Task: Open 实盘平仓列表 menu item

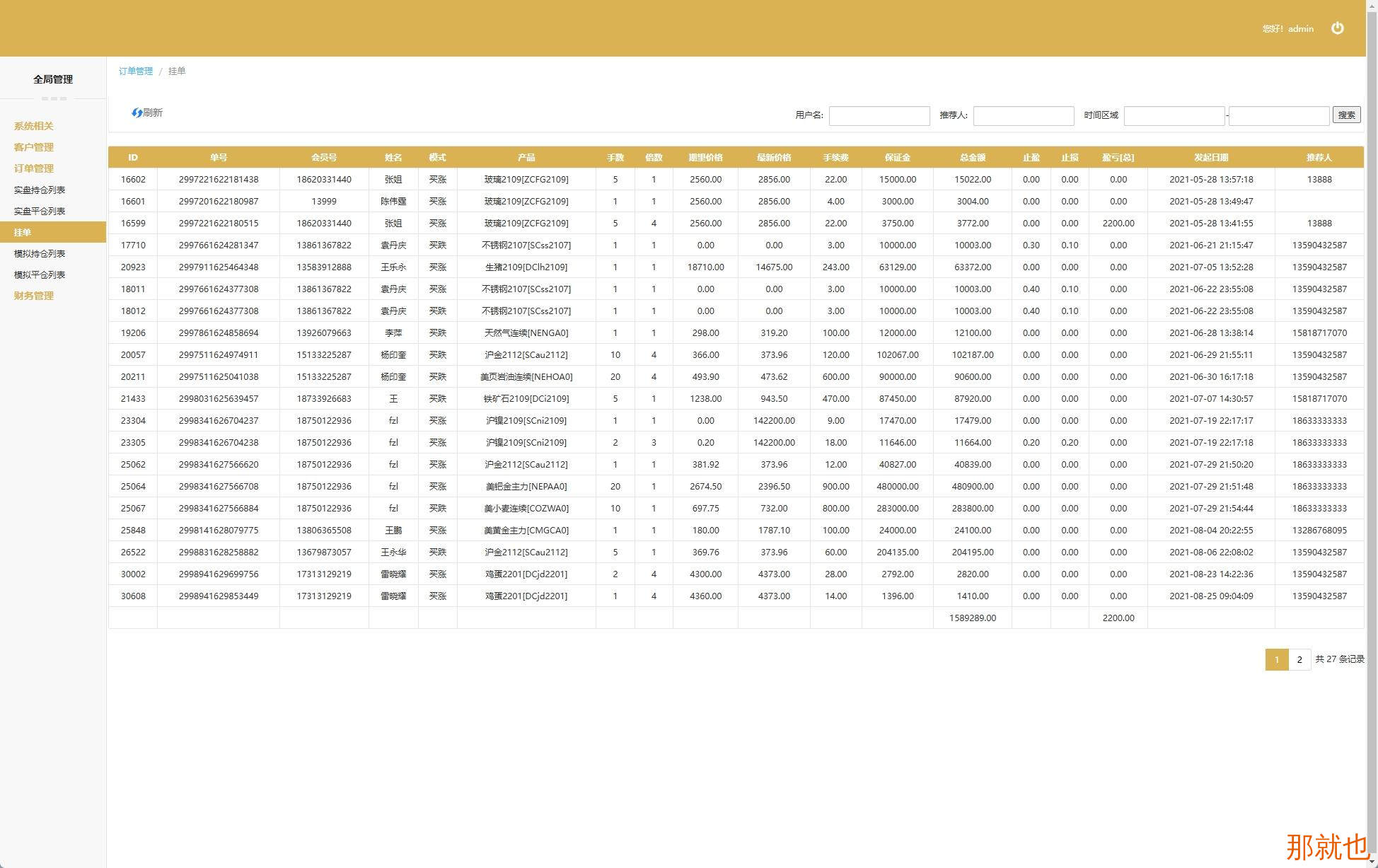Action: click(x=40, y=211)
